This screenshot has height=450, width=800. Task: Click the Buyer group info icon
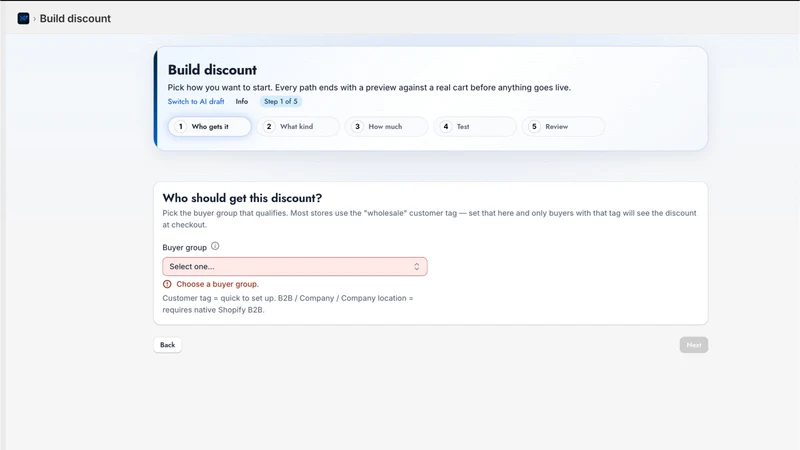point(215,246)
